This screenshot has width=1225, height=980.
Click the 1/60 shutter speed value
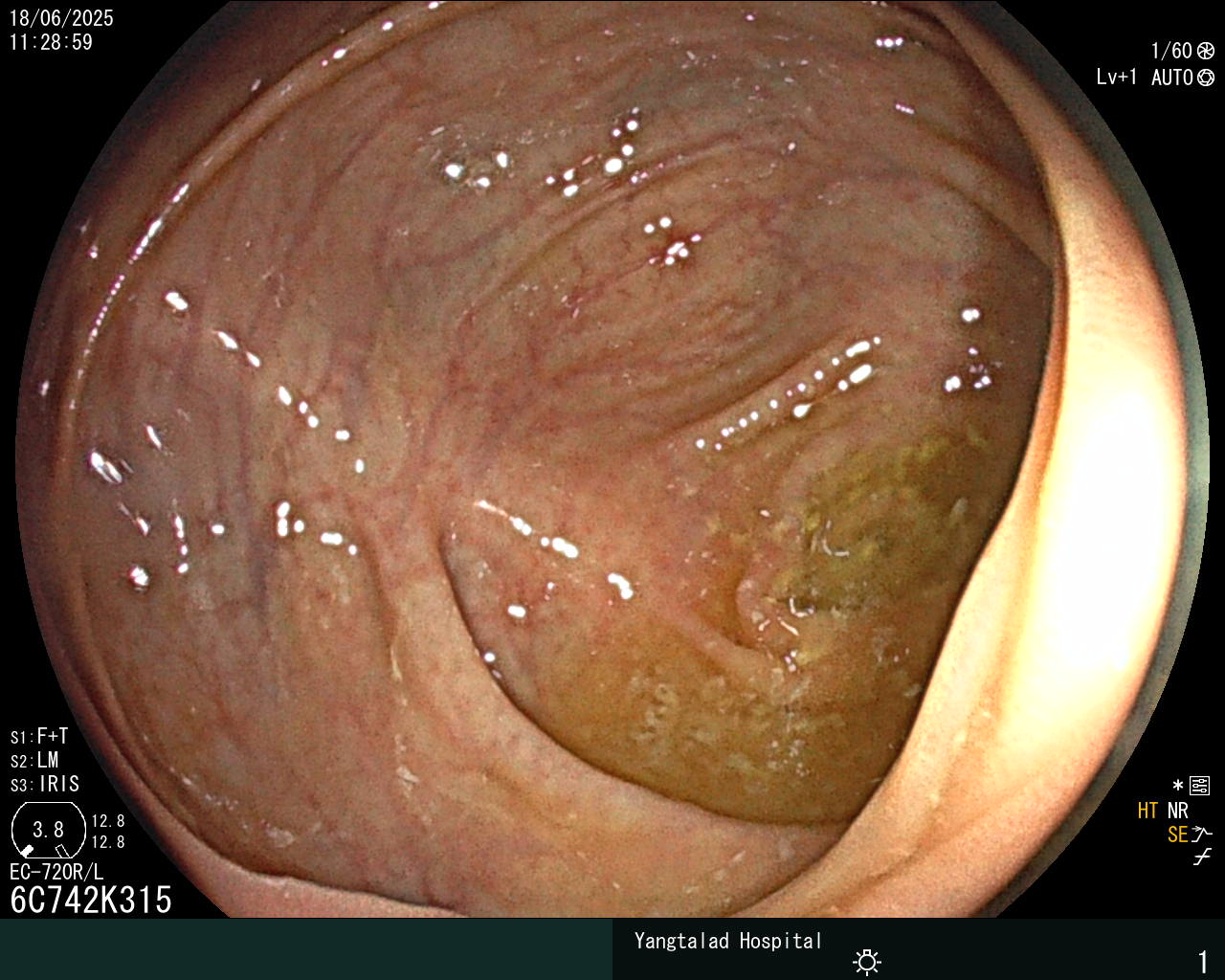pyautogui.click(x=1171, y=51)
